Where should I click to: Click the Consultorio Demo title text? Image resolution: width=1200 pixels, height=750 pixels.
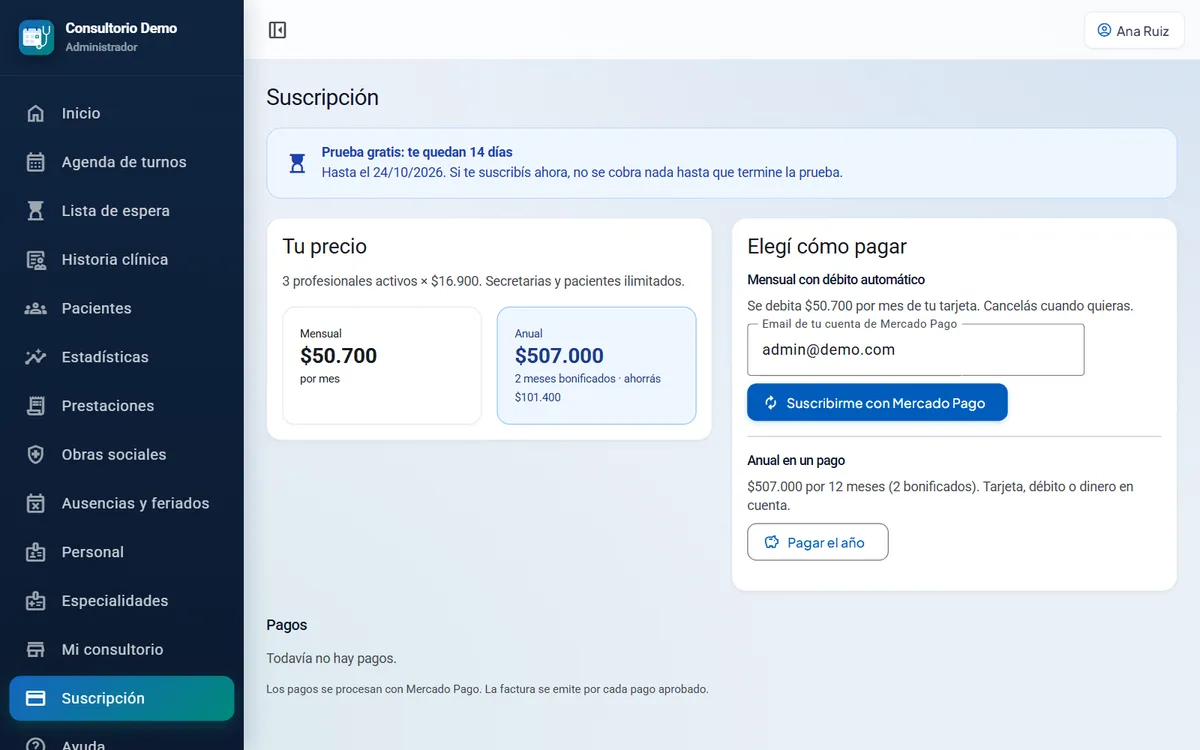(121, 28)
